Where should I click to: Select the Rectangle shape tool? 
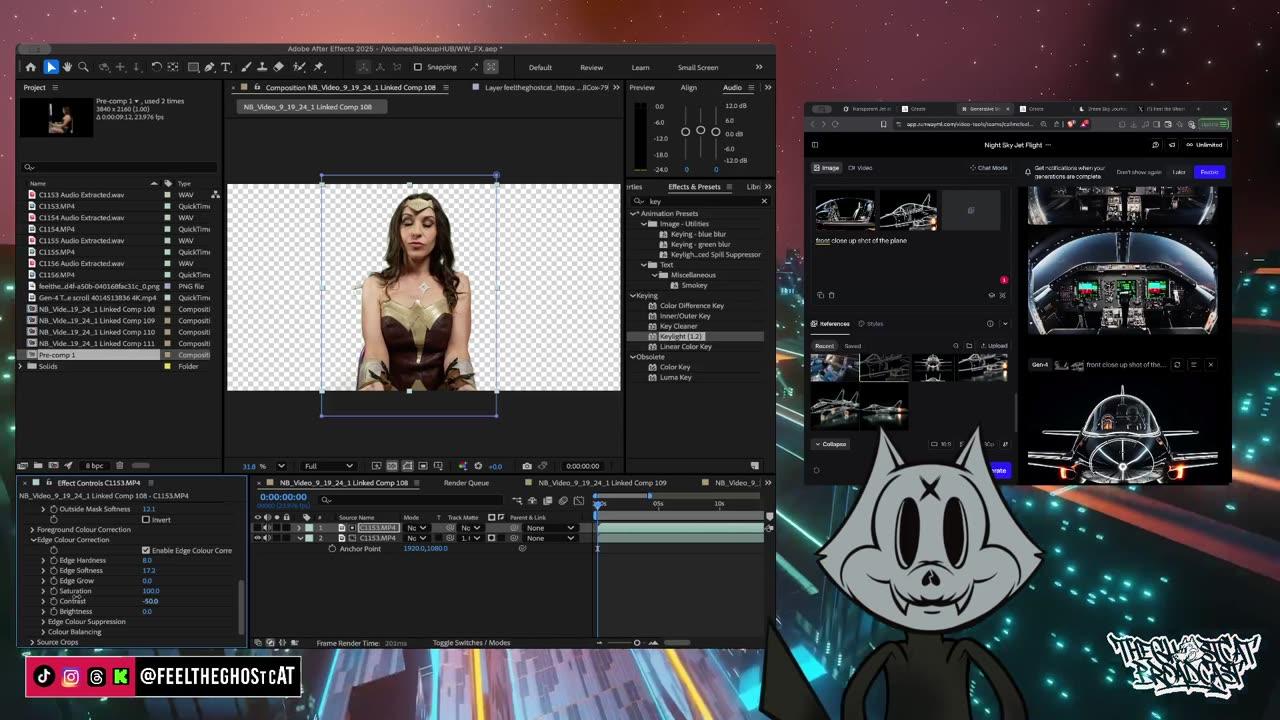click(x=193, y=67)
